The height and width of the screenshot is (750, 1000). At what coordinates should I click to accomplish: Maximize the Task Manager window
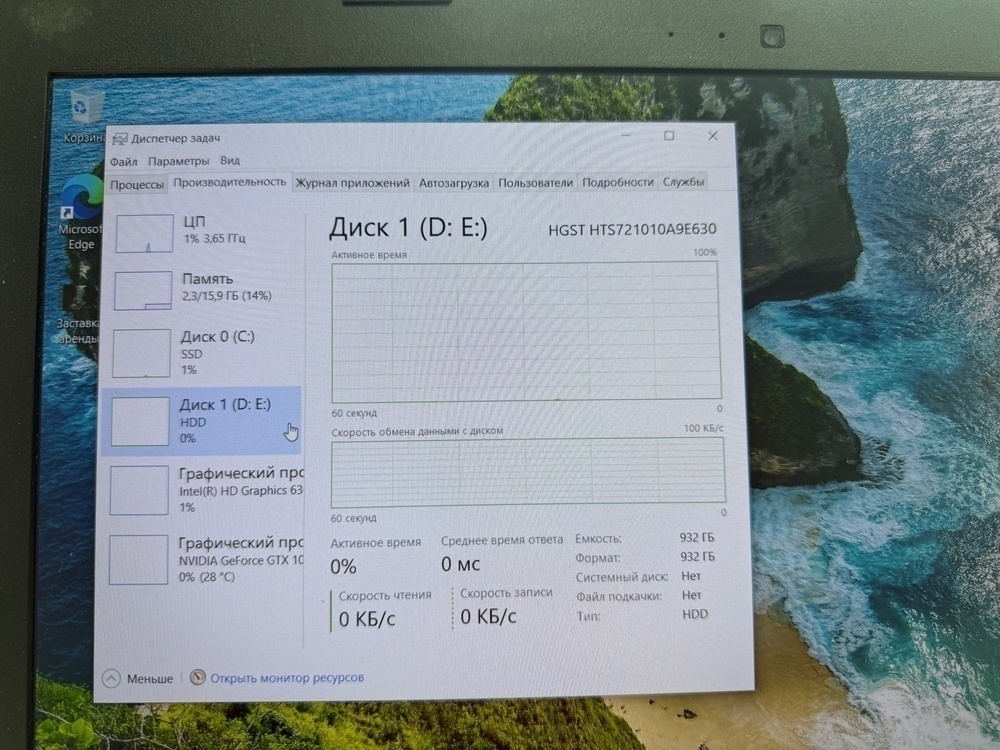click(669, 136)
